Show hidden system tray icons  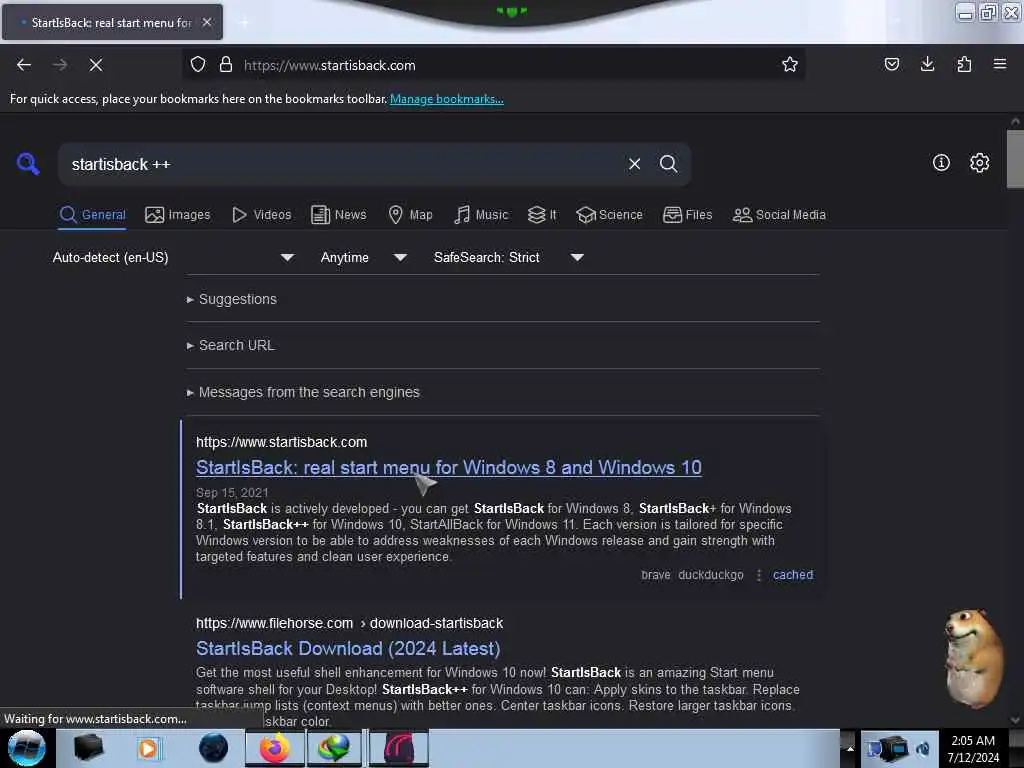850,748
